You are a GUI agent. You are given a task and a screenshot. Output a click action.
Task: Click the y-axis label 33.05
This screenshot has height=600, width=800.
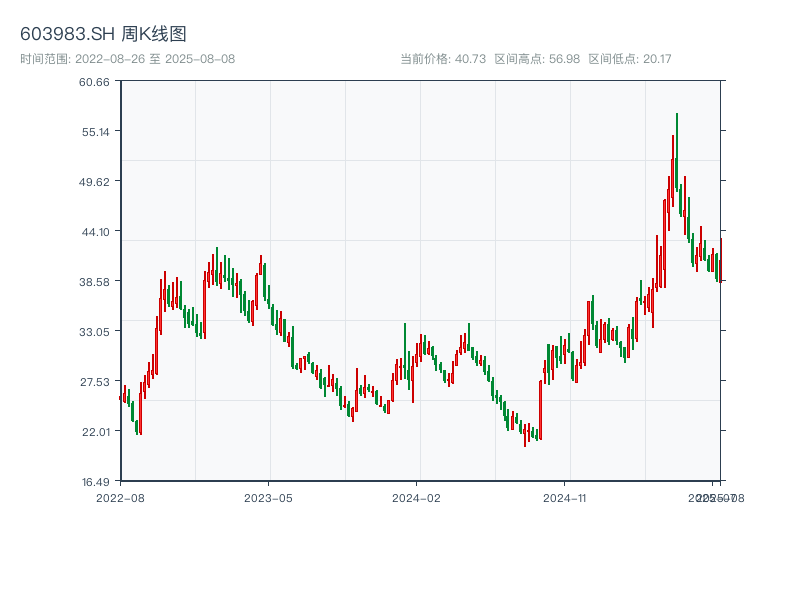[x=94, y=332]
